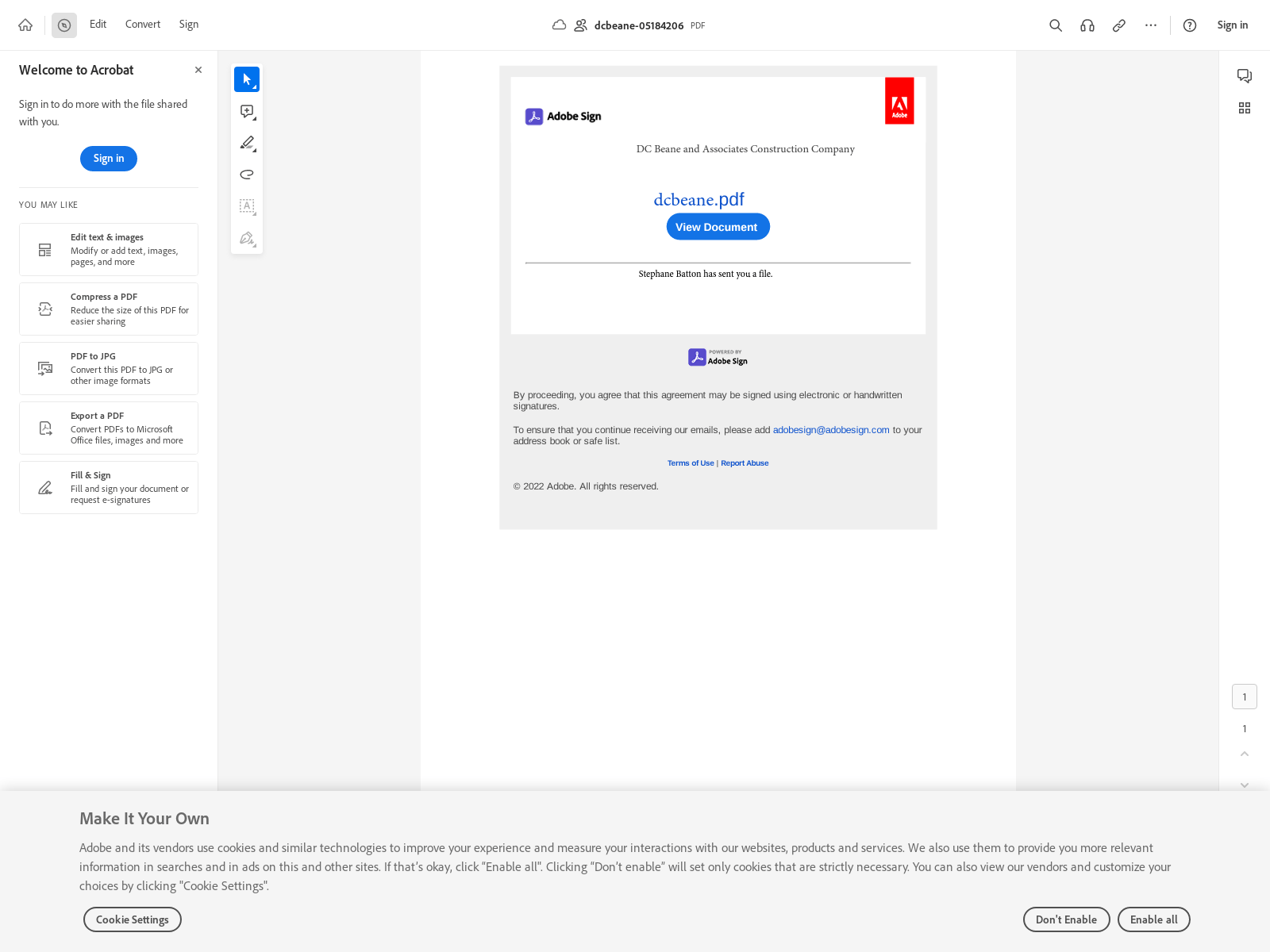Open the more options ellipsis menu
The image size is (1270, 952).
coord(1151,25)
